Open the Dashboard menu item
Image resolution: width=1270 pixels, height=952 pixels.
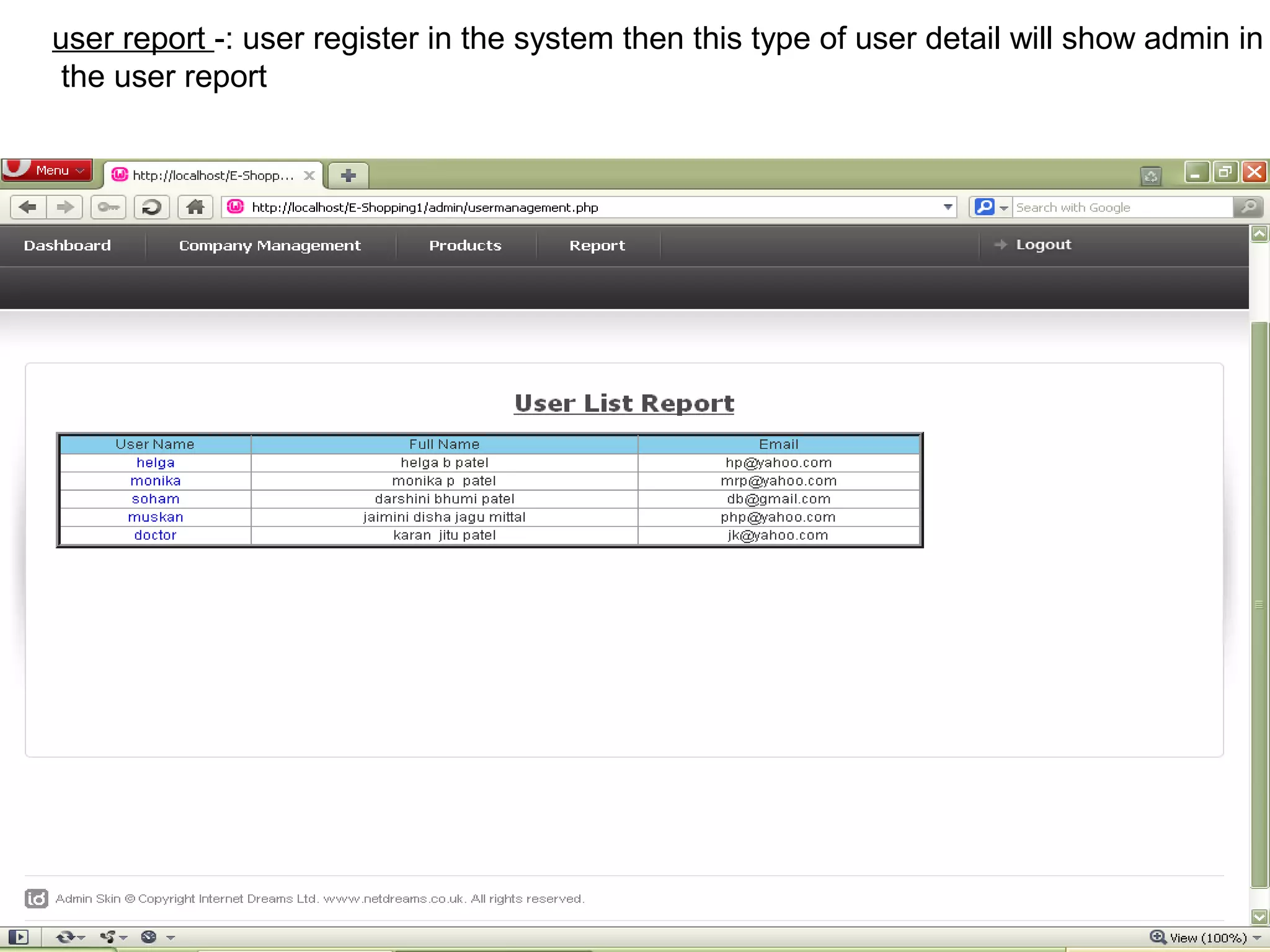pyautogui.click(x=68, y=245)
